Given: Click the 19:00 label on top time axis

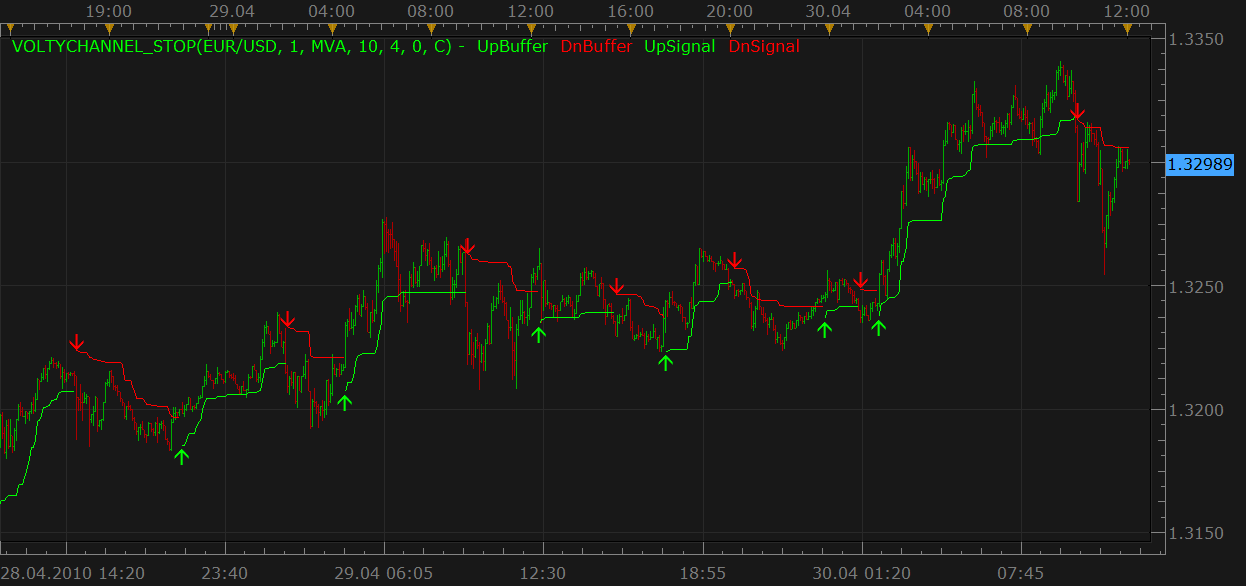Looking at the screenshot, I should tap(109, 11).
